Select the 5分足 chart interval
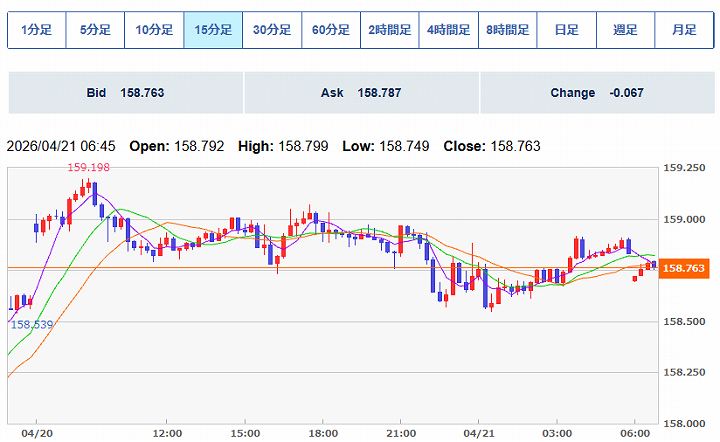The height and width of the screenshot is (442, 720). click(x=95, y=30)
